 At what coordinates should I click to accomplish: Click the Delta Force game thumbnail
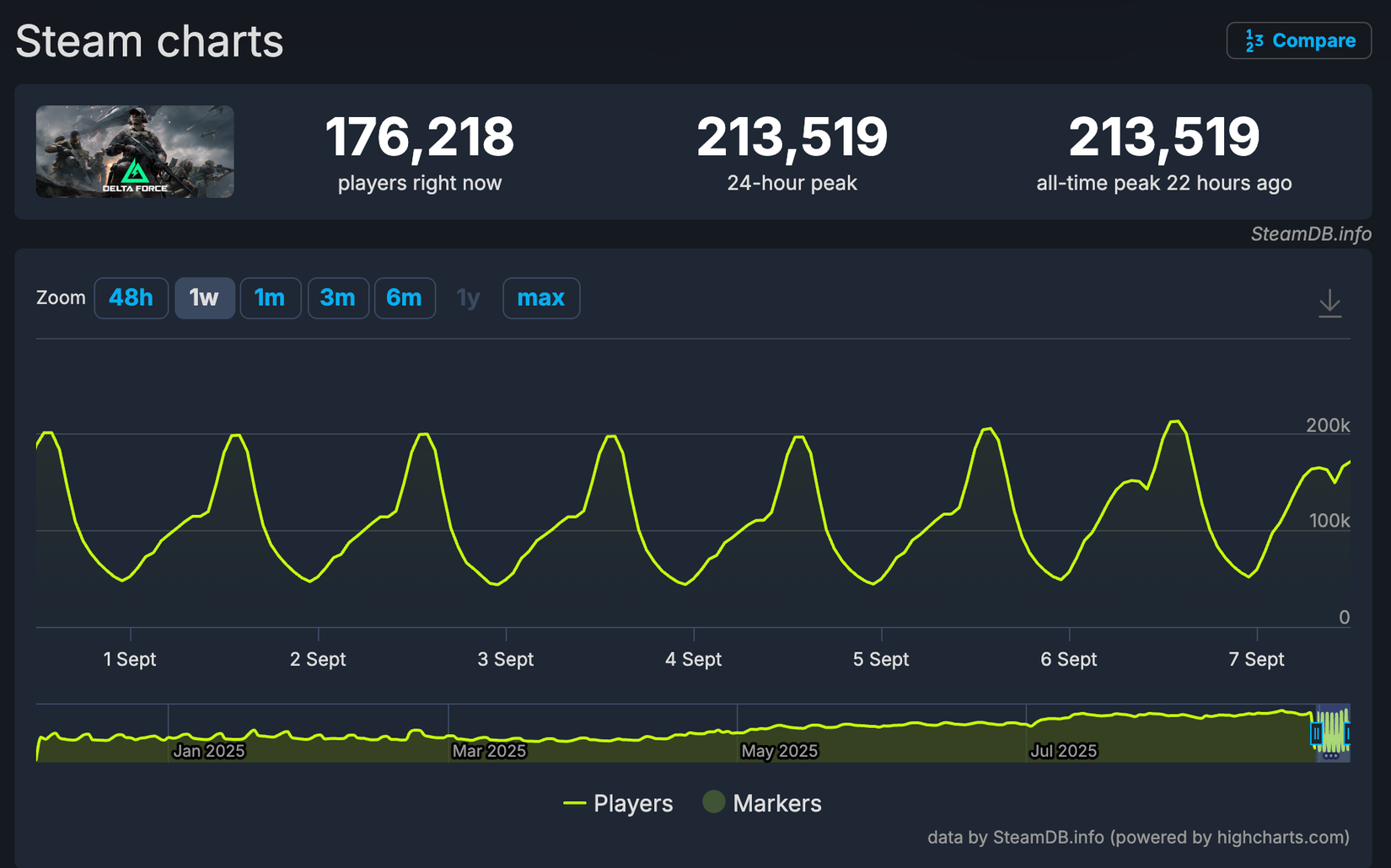135,152
